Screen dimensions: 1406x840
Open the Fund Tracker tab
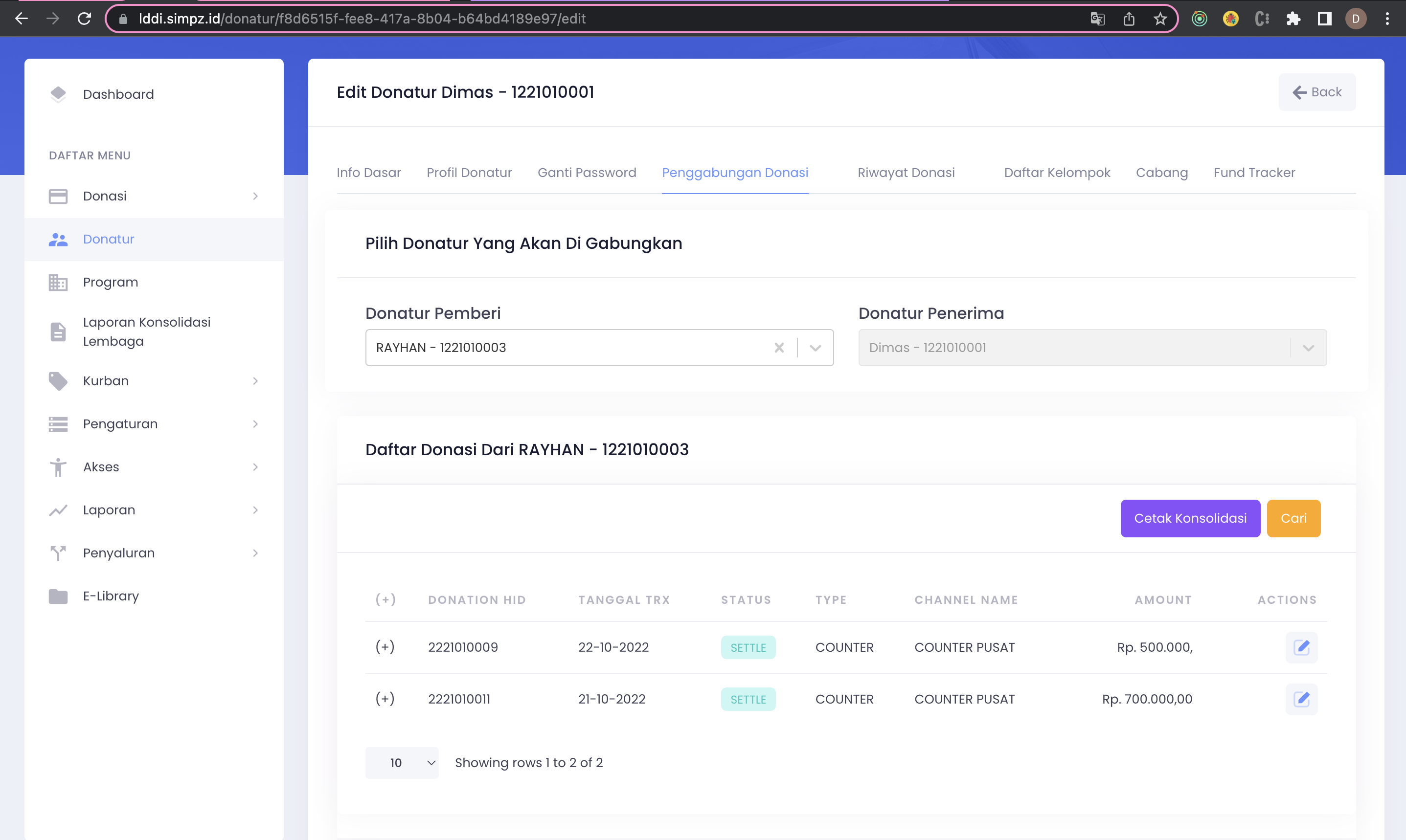[x=1254, y=173]
